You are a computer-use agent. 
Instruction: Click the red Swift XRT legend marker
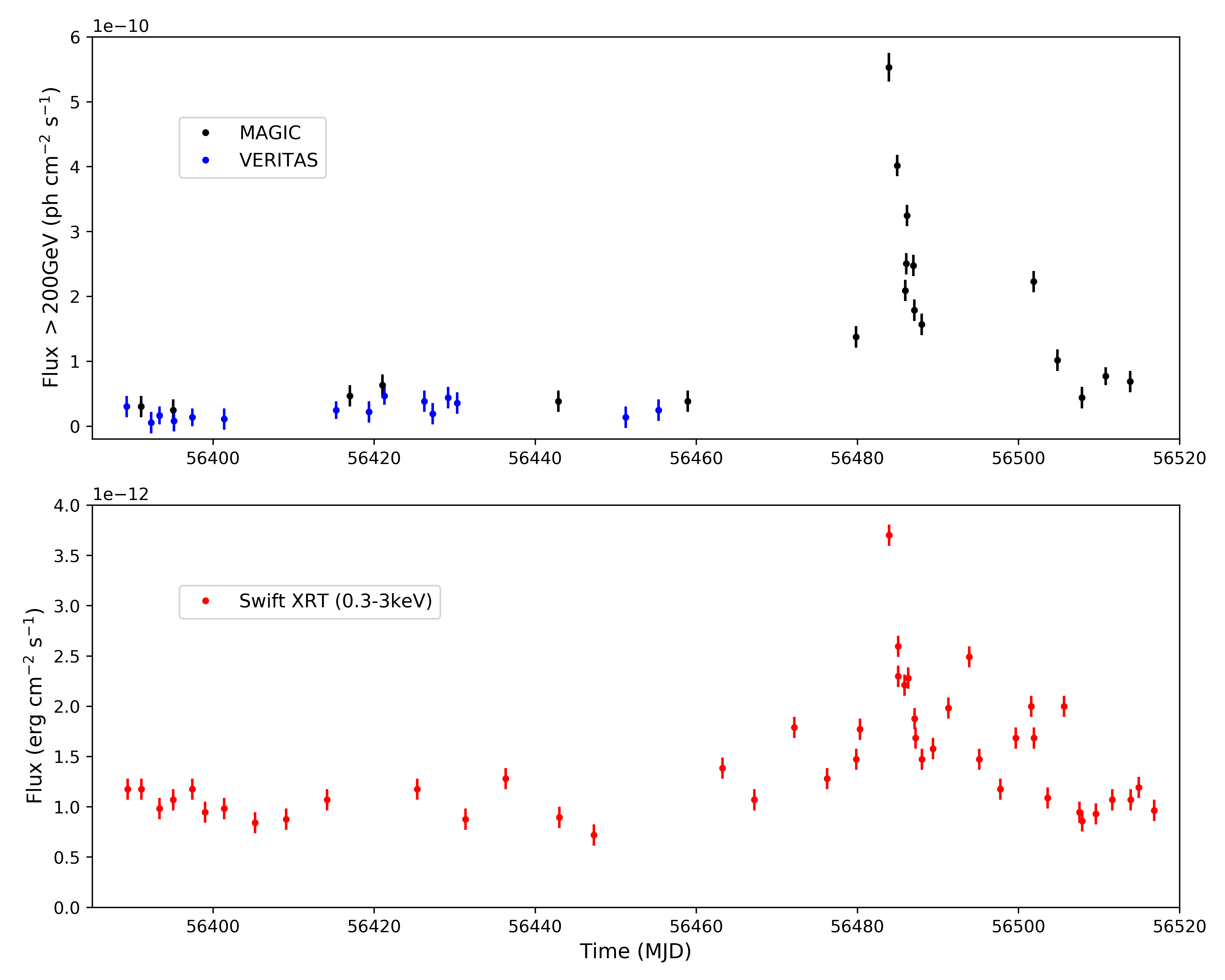coord(206,601)
